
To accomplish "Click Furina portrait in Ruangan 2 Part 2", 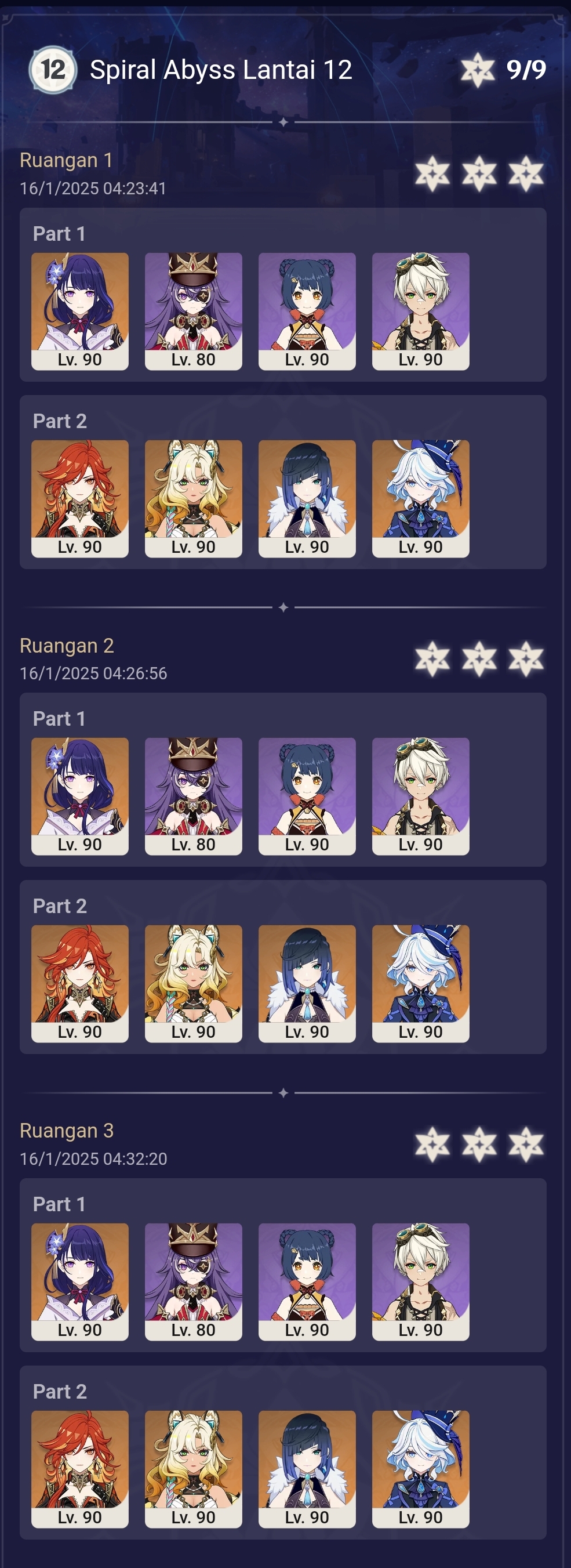I will point(421,984).
